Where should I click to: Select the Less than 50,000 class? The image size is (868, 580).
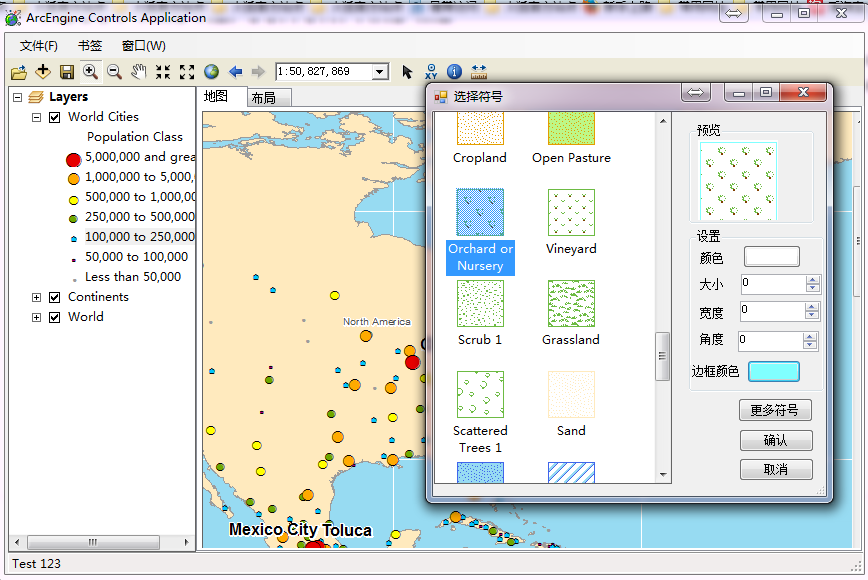133,277
